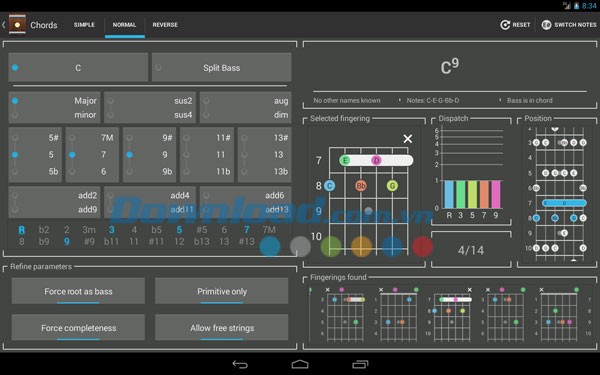Image resolution: width=600 pixels, height=375 pixels.
Task: Switch to the Normal tab
Action: pos(124,24)
